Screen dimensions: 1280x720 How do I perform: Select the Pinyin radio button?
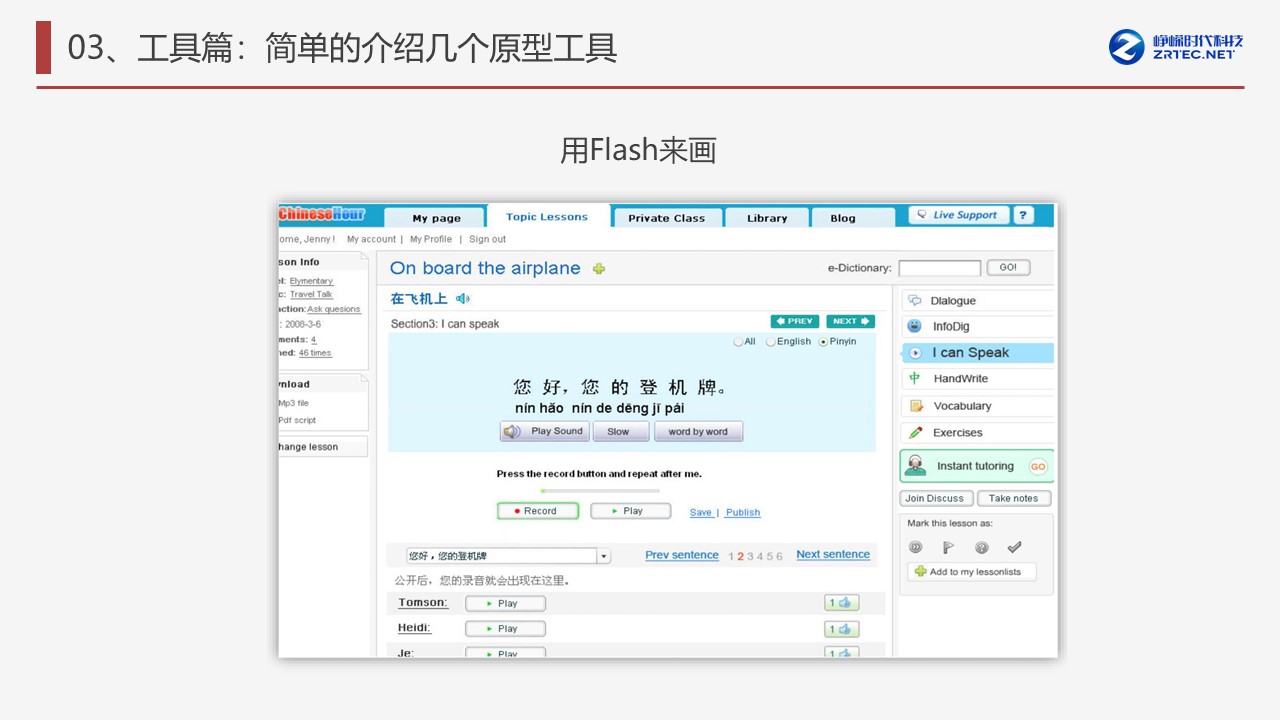click(824, 342)
